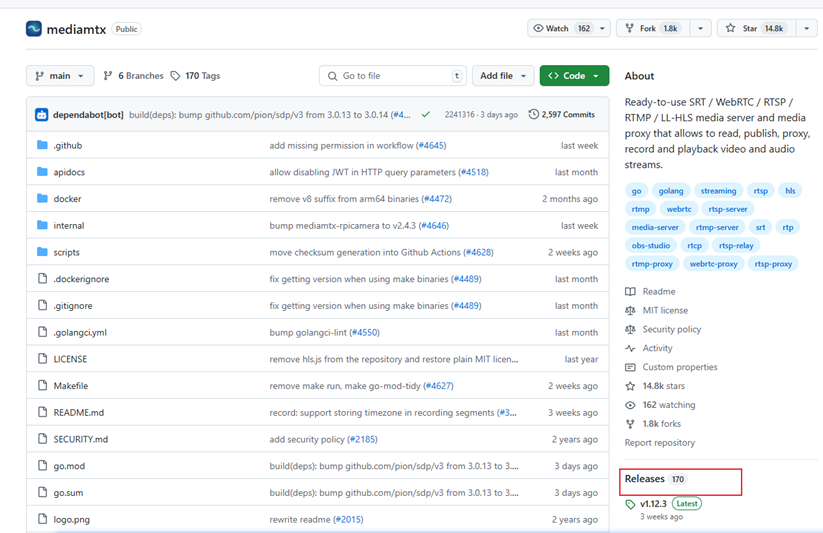
Task: Click the Security policy scale icon
Action: coord(630,329)
